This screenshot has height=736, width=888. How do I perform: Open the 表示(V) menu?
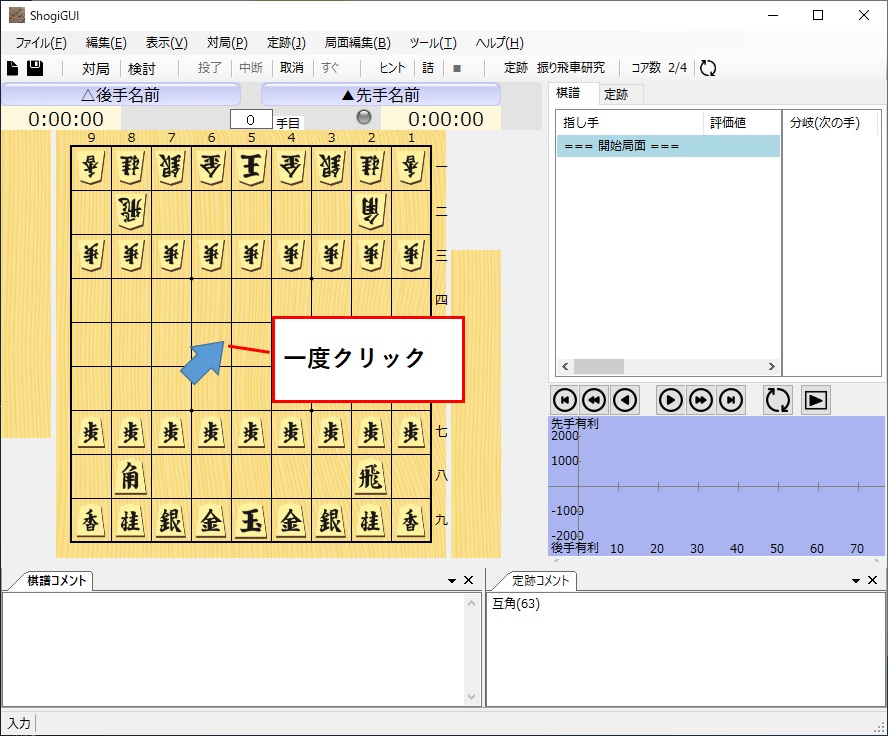[166, 43]
